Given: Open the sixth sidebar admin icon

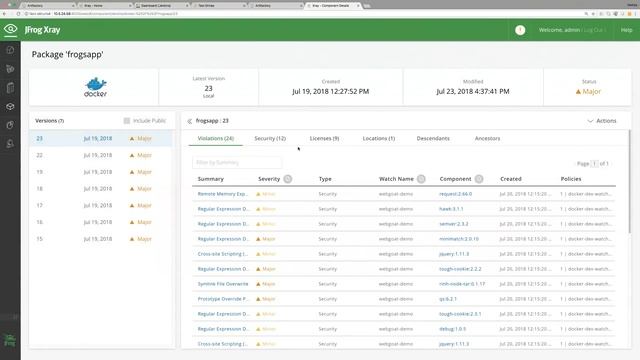Looking at the screenshot, I should coord(10,143).
